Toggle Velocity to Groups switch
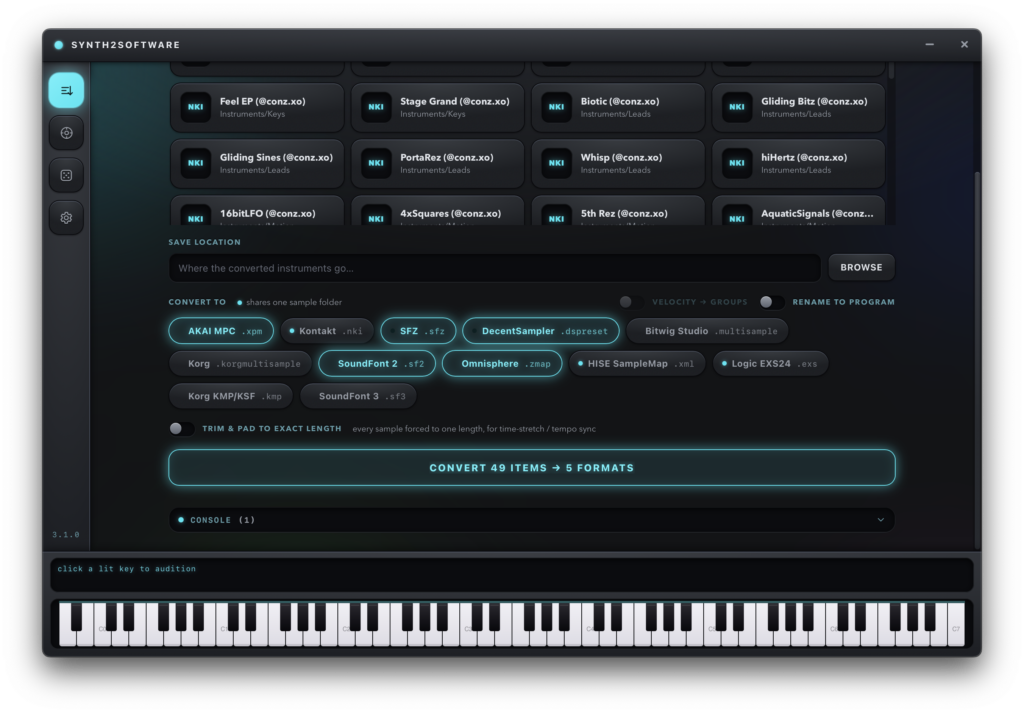This screenshot has height=713, width=1024. point(631,302)
